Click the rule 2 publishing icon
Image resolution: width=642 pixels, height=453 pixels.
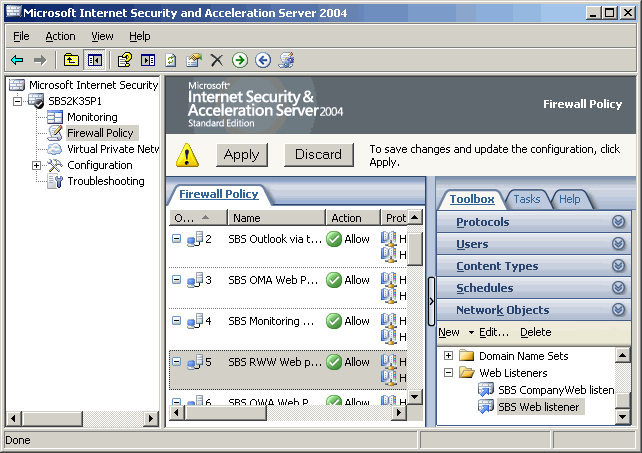[x=195, y=239]
